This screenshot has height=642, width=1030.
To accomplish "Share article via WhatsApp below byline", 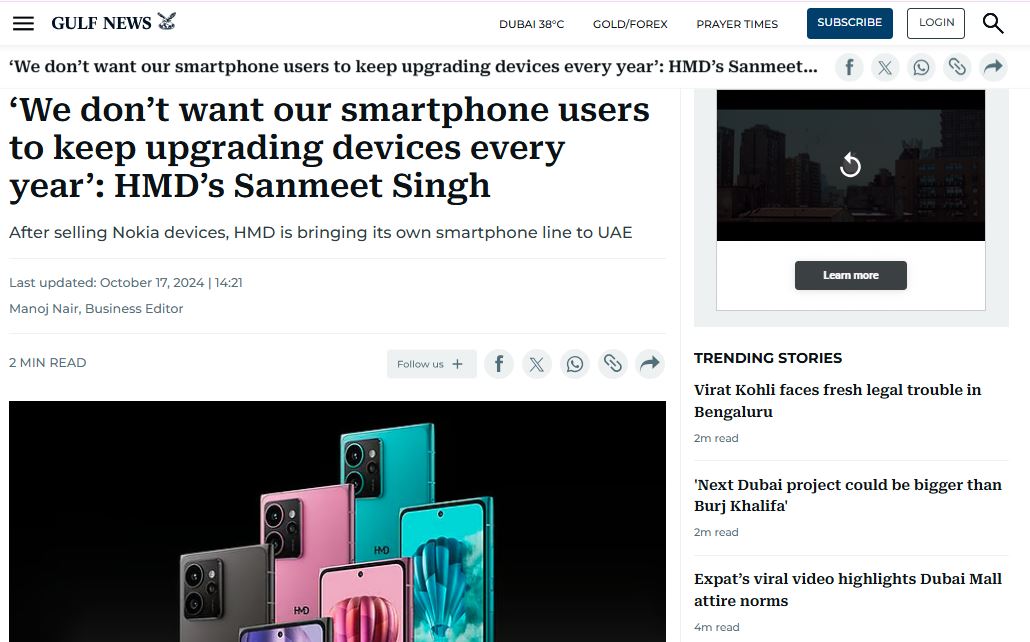I will (575, 364).
